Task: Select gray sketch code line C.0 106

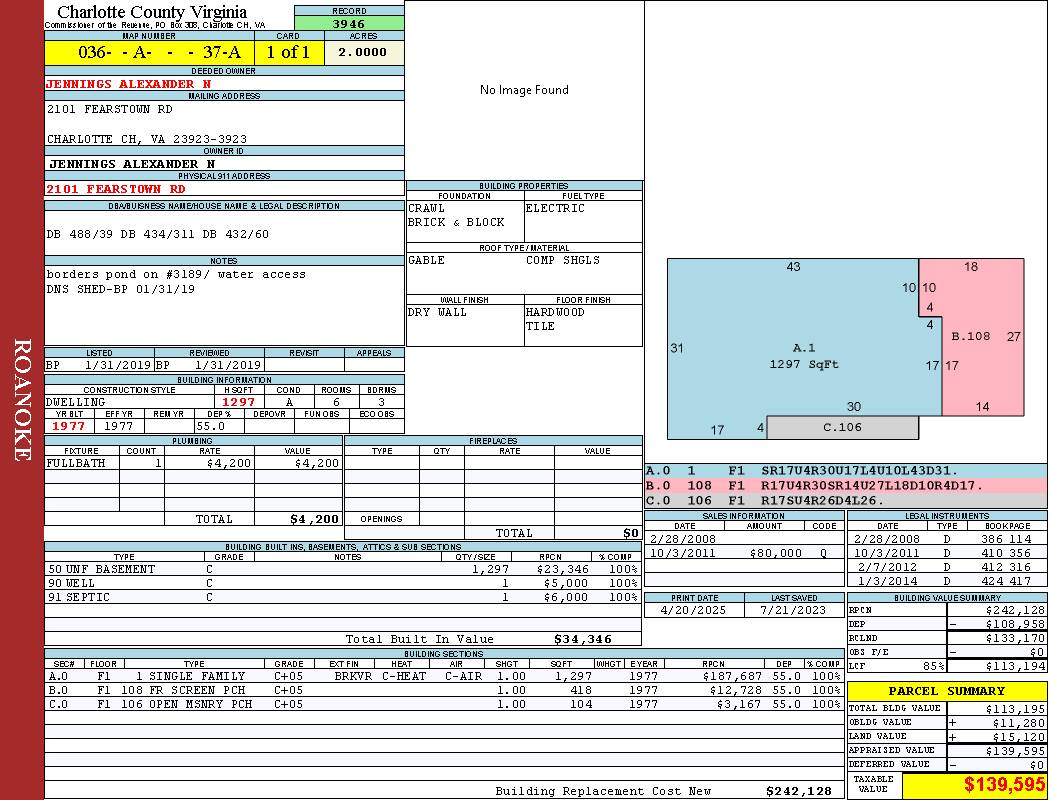Action: pyautogui.click(x=847, y=500)
